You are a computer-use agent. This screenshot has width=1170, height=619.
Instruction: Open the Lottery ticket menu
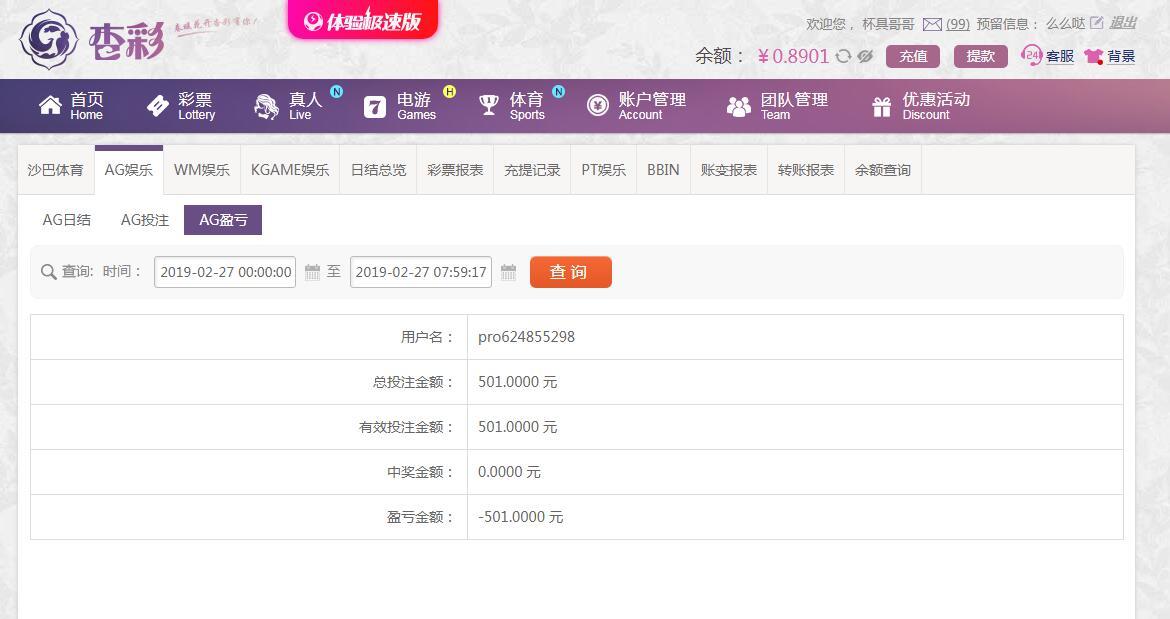click(157, 106)
